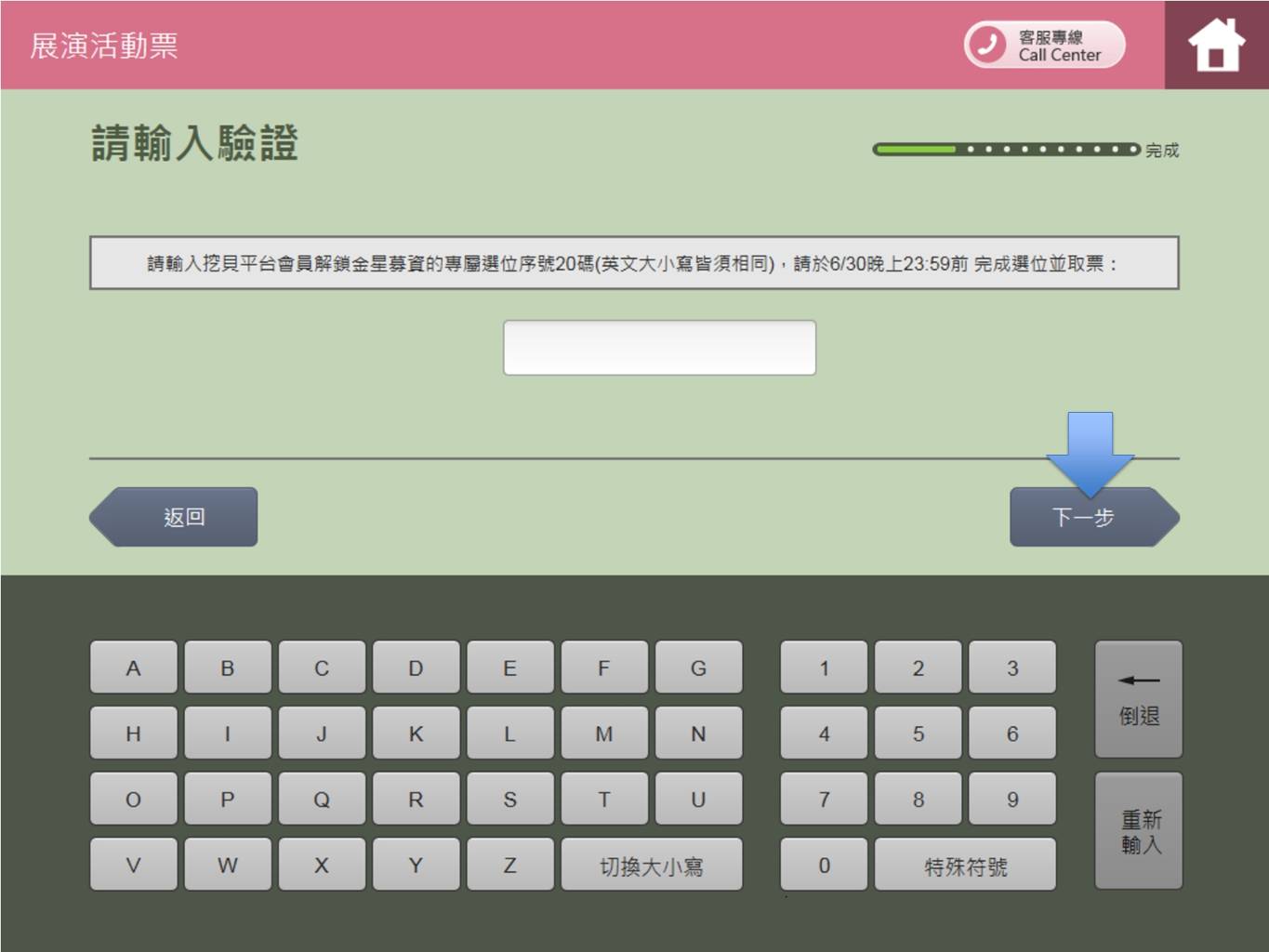Tap the letter Q key
The width and height of the screenshot is (1269, 952).
point(322,800)
